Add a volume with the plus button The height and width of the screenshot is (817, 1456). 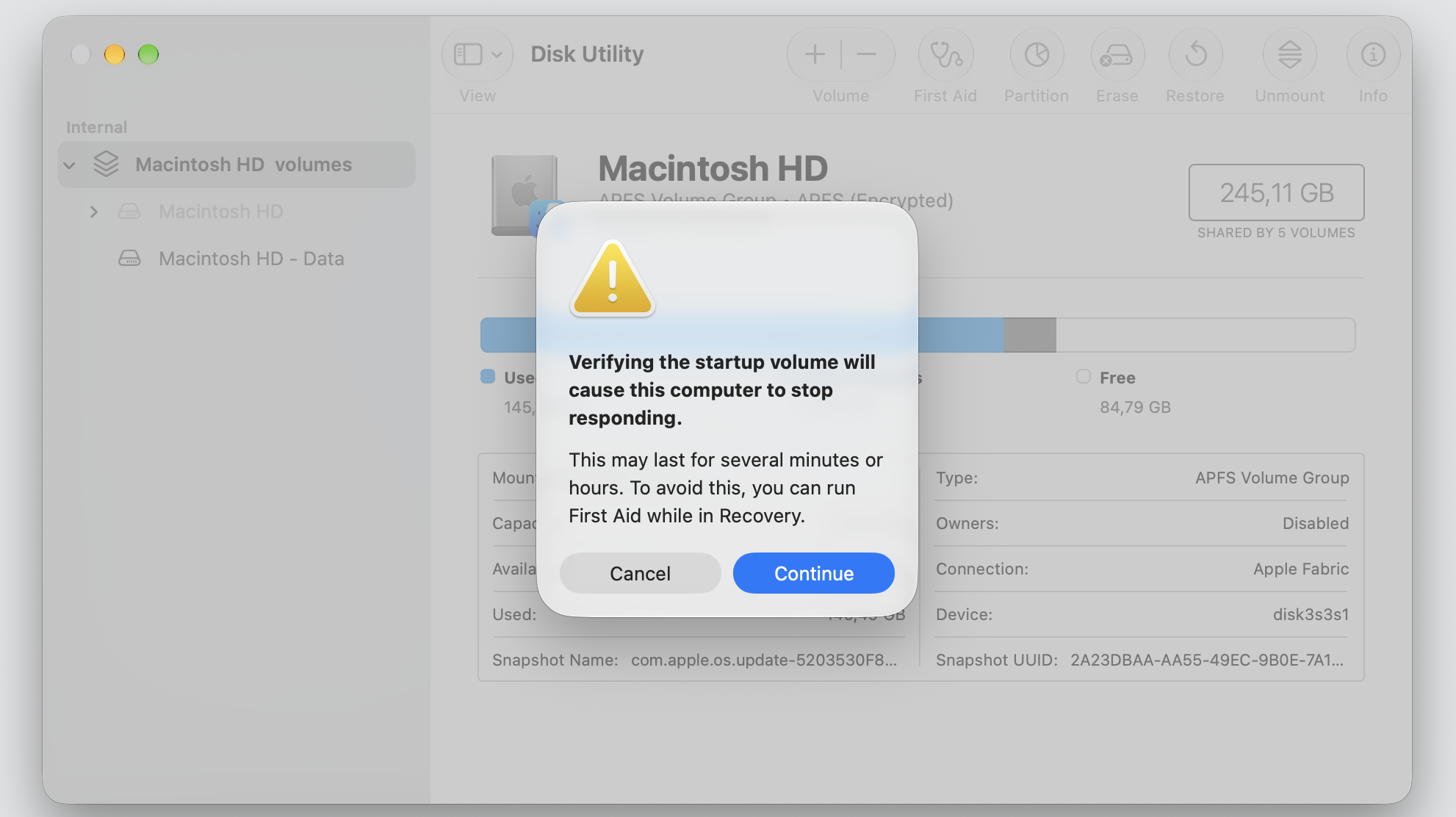(x=814, y=54)
